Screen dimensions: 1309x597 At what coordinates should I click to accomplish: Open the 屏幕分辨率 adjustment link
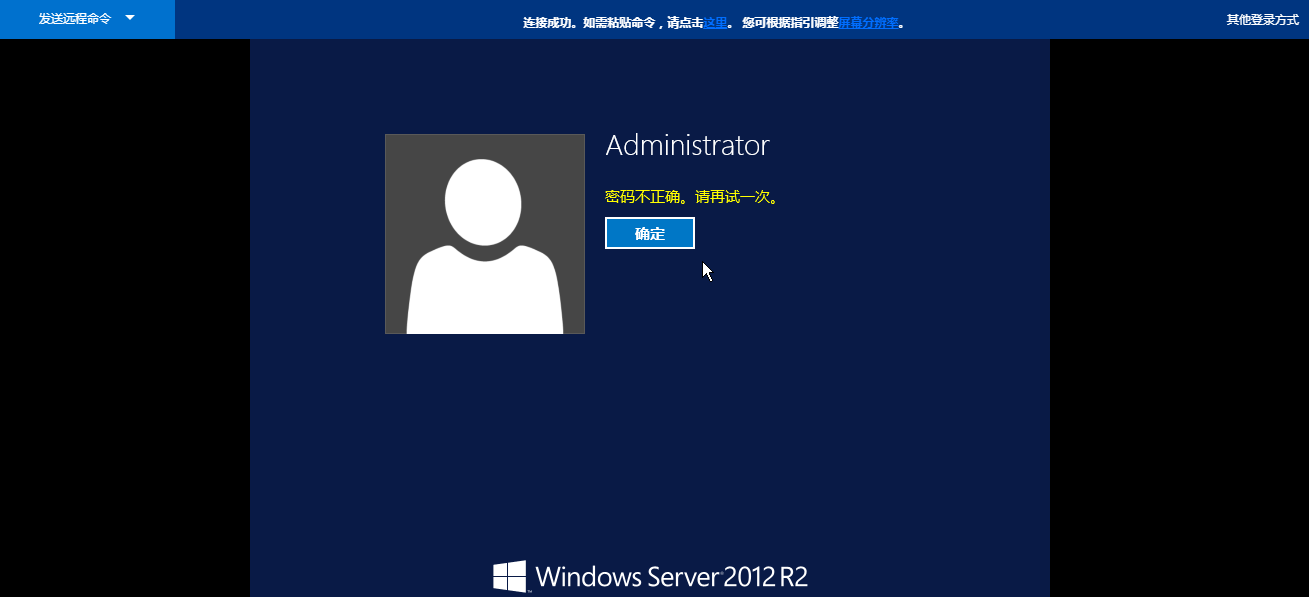coord(868,22)
